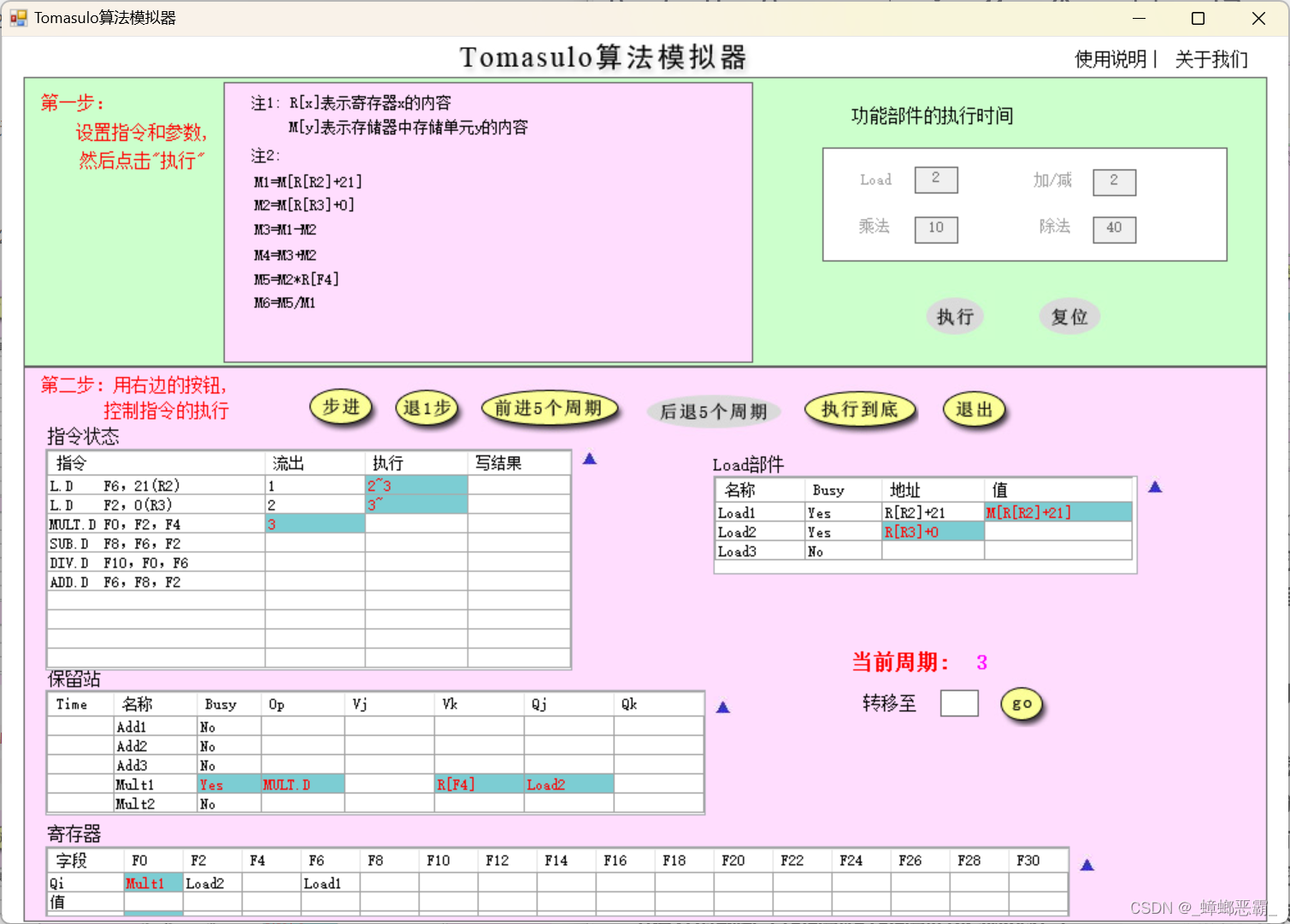Click the Tomasulo app icon in title bar
1290x924 pixels.
[x=18, y=18]
